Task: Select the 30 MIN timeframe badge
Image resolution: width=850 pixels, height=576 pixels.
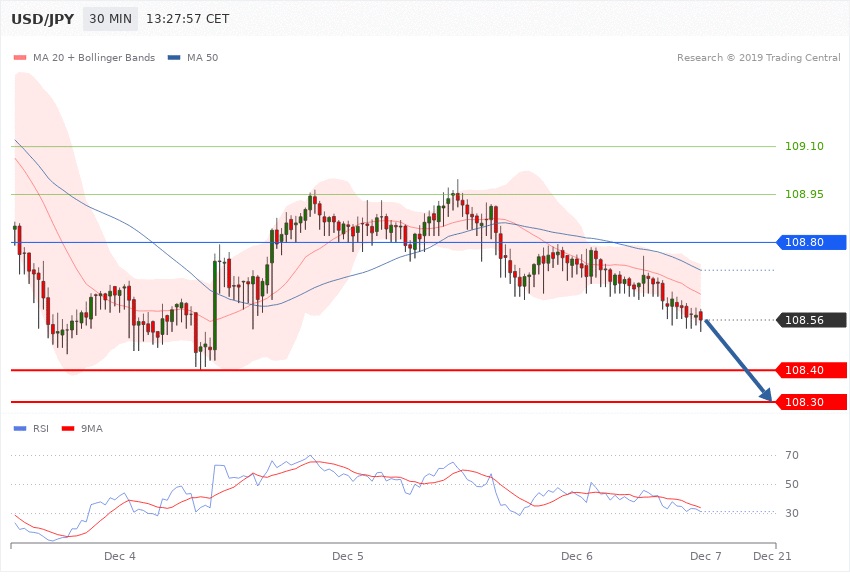Action: (112, 19)
